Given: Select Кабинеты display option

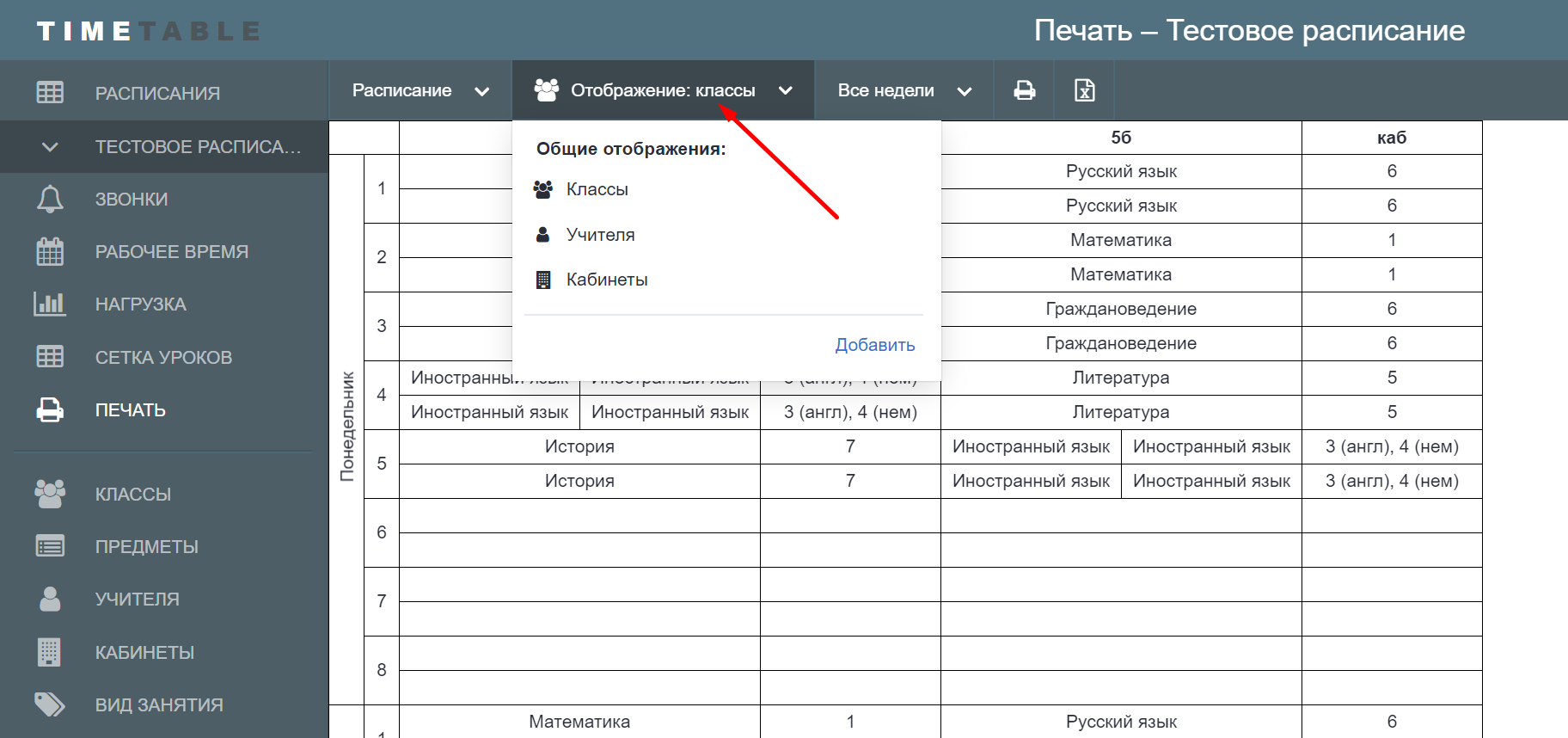Looking at the screenshot, I should pos(607,280).
